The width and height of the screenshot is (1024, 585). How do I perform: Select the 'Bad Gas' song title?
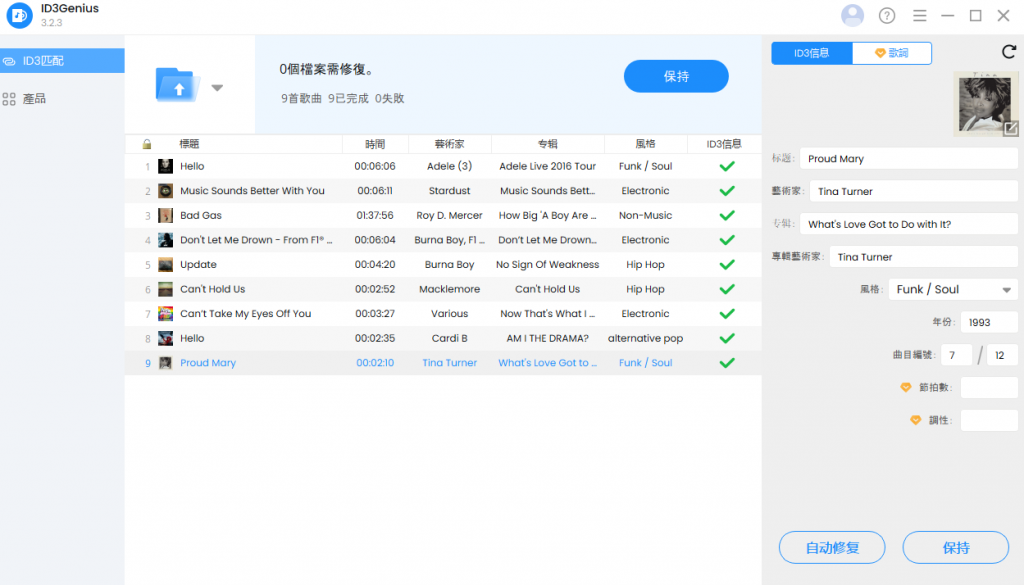pos(200,215)
